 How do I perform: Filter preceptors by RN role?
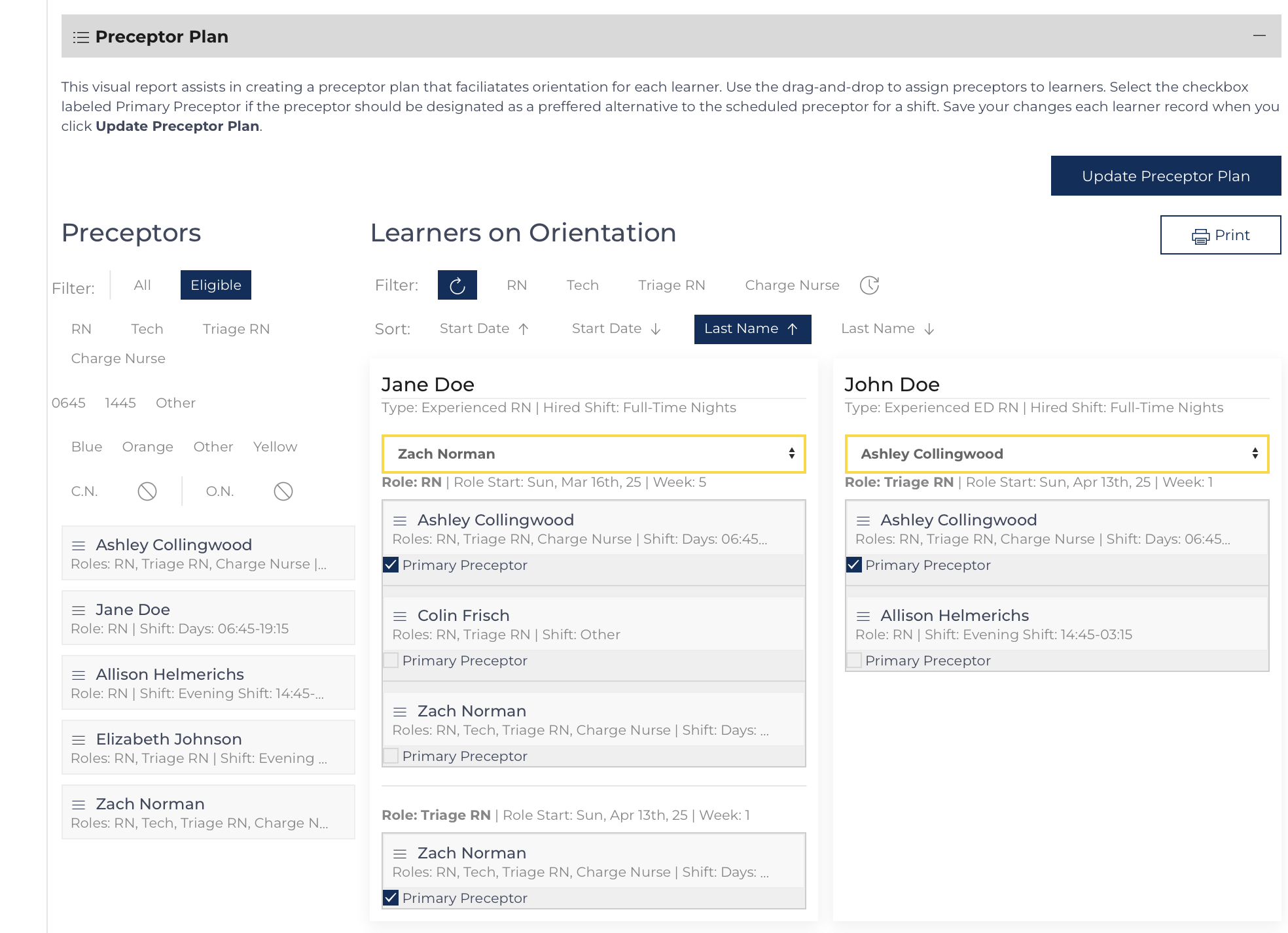[x=81, y=329]
